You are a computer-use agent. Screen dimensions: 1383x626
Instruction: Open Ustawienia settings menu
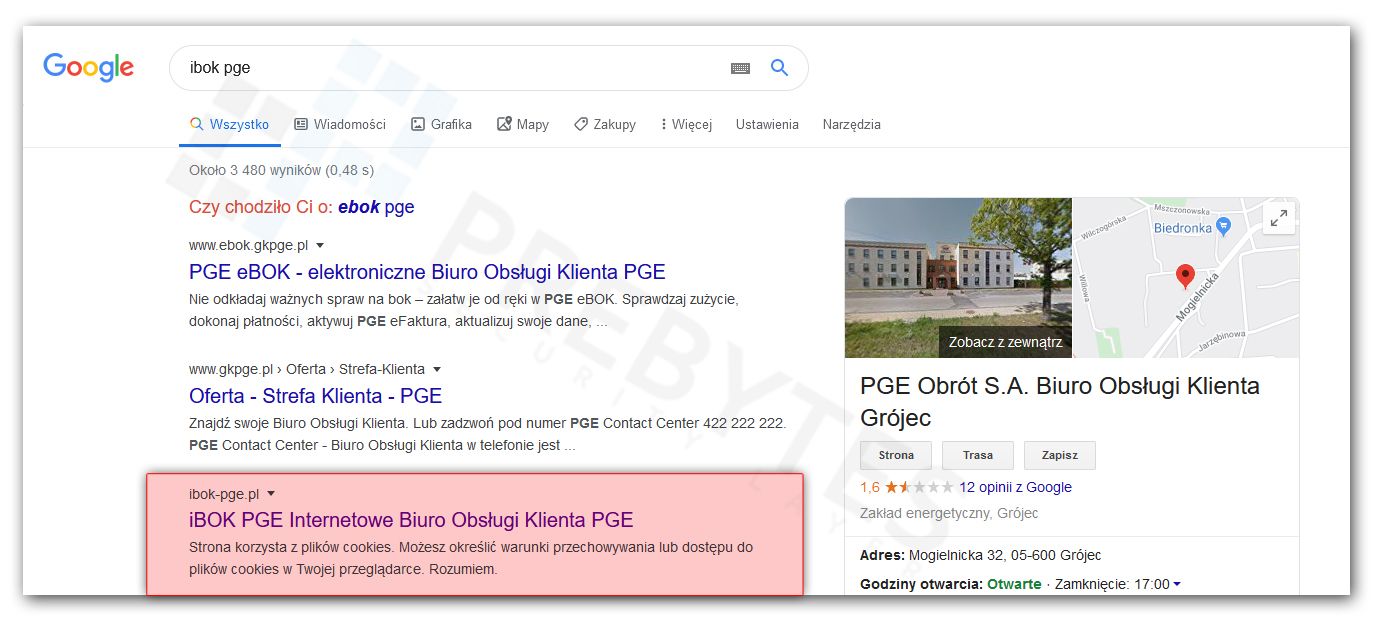pos(767,124)
